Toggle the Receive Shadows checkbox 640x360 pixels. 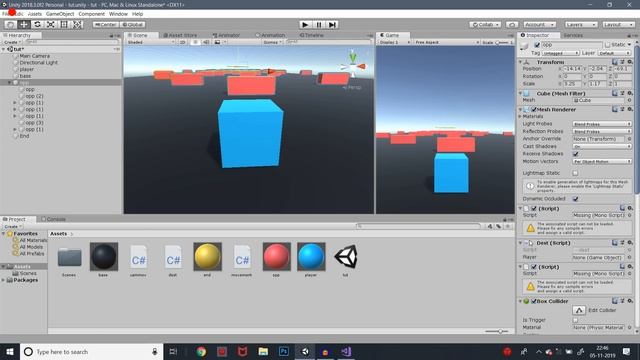pyautogui.click(x=575, y=154)
